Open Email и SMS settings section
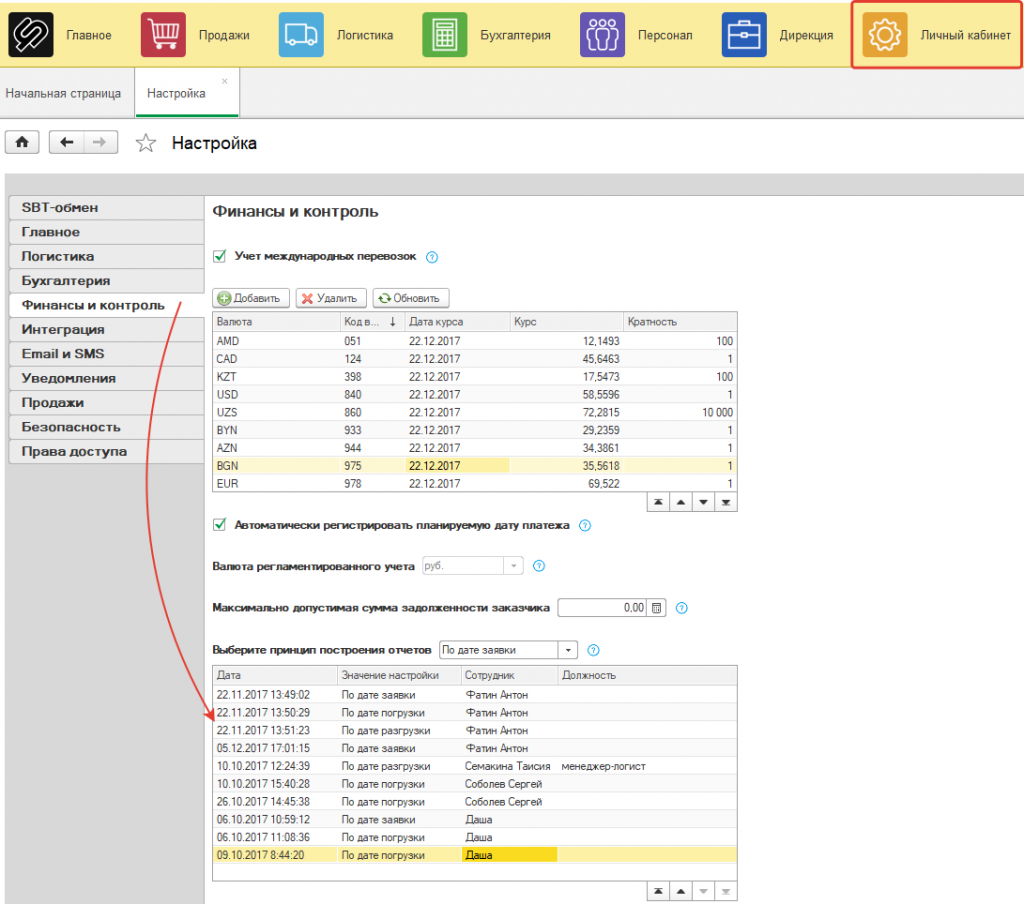Viewport: 1024px width, 904px height. click(x=106, y=353)
